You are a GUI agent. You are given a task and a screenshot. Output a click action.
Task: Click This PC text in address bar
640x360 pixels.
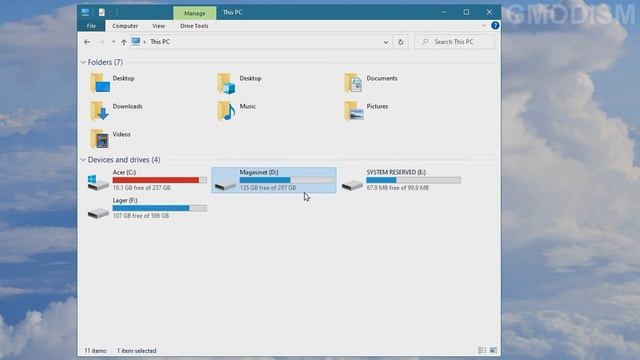coord(160,42)
